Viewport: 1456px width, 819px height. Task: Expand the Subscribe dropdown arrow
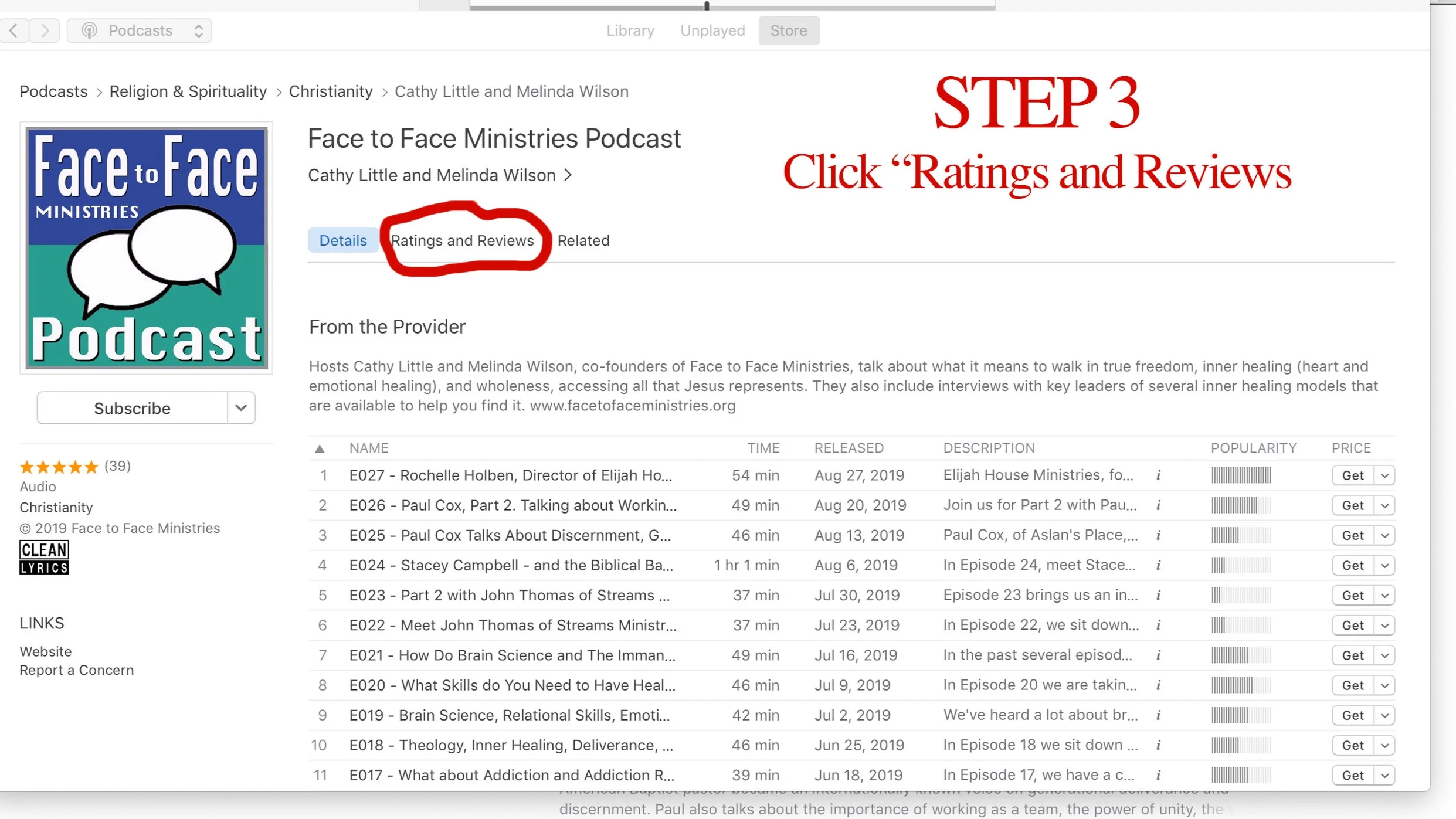241,408
